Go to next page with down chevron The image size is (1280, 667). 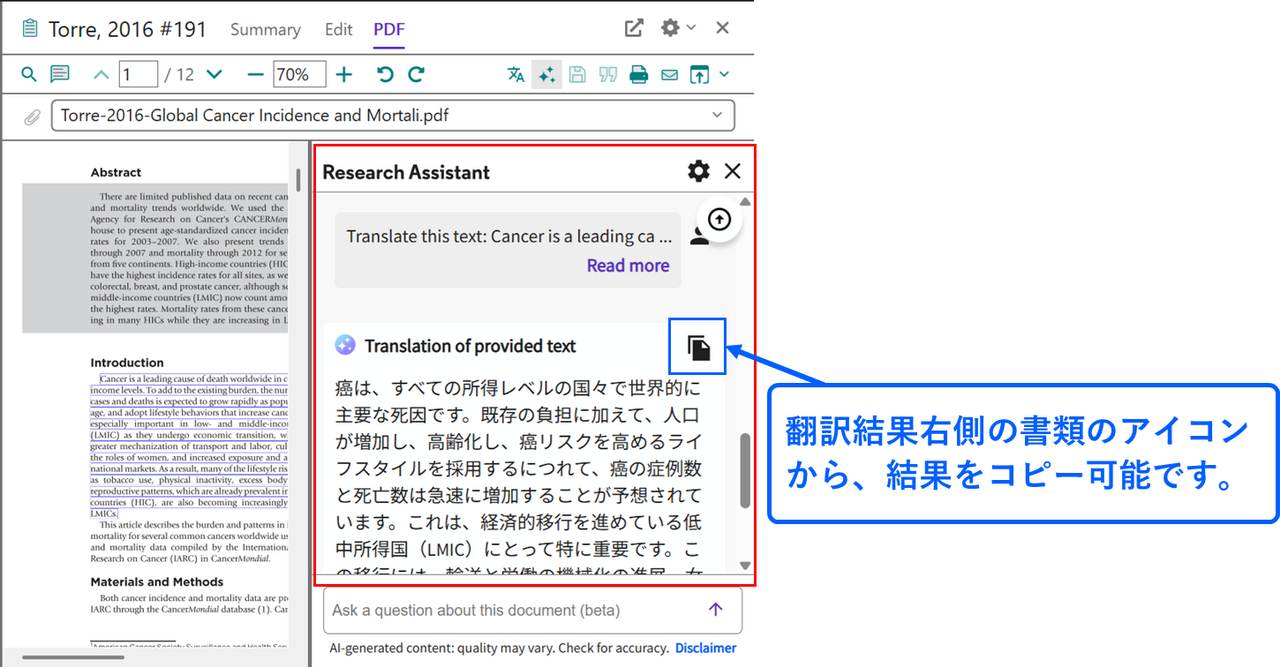213,75
